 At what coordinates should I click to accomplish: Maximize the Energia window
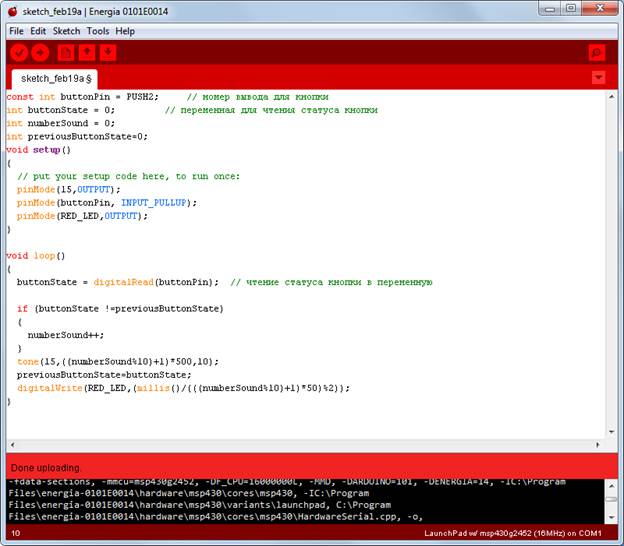(571, 9)
